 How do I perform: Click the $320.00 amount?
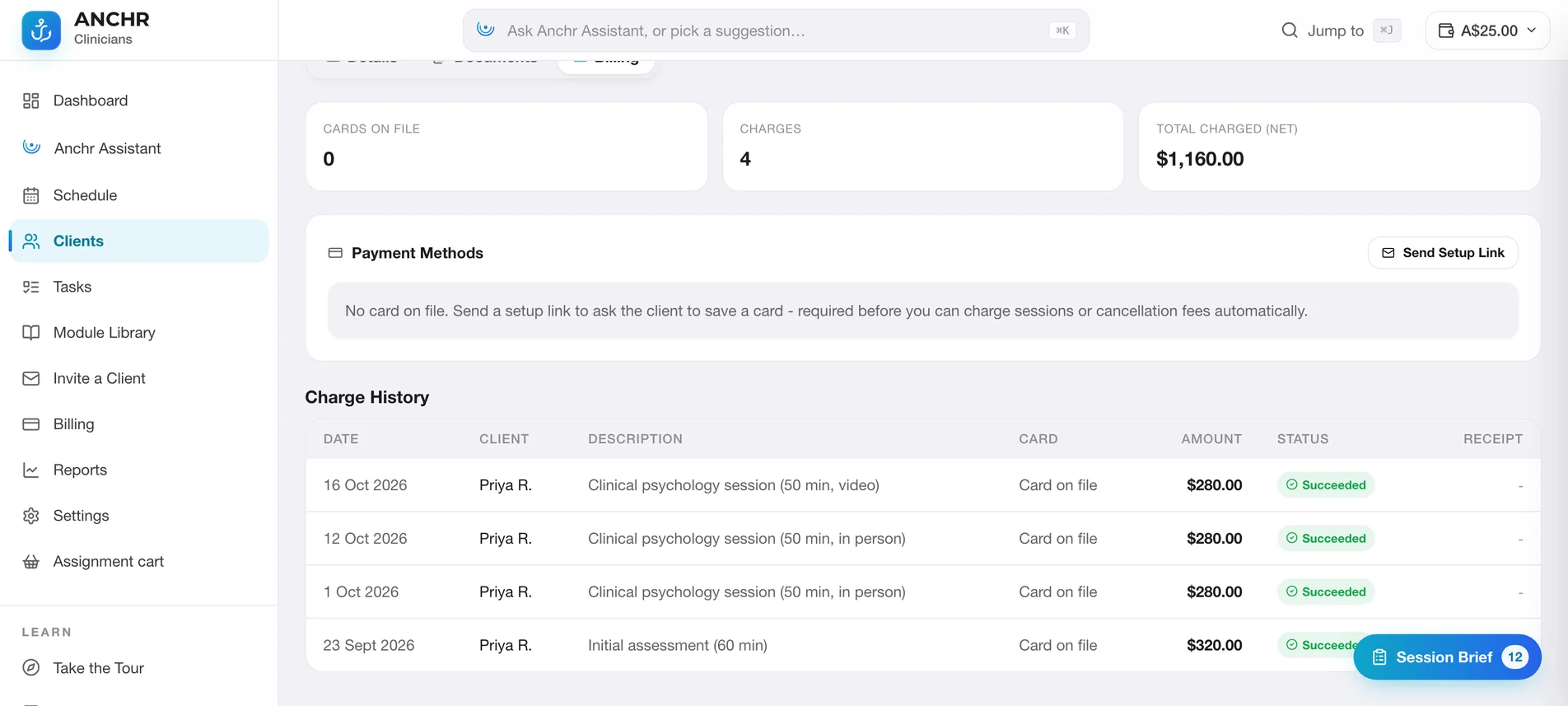tap(1214, 646)
